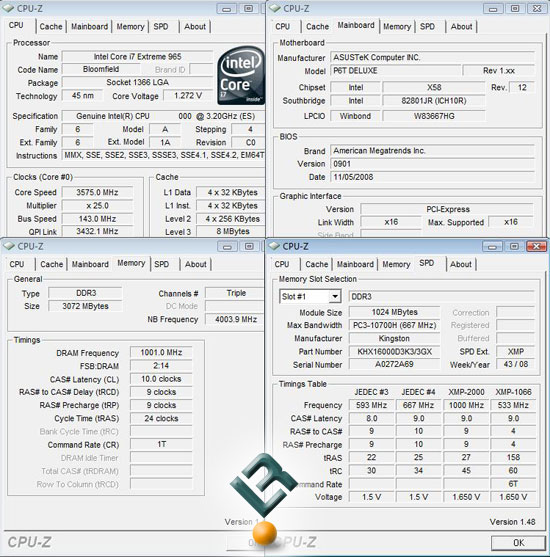Viewport: 550px width, 557px height.
Task: Select Memory tab in top-right Mainboard window
Action: tap(397, 27)
